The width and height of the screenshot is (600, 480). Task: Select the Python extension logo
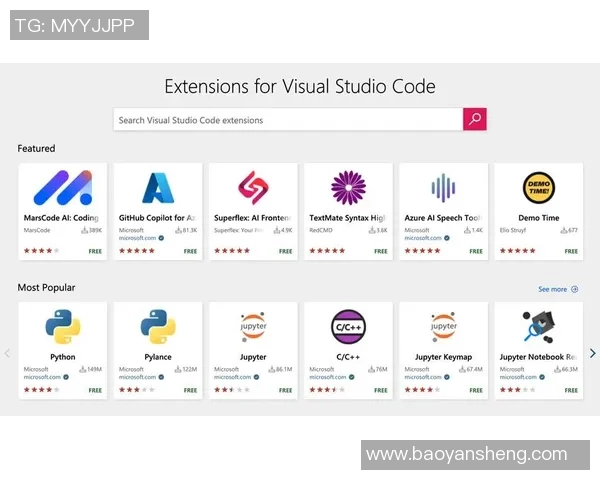[x=62, y=326]
